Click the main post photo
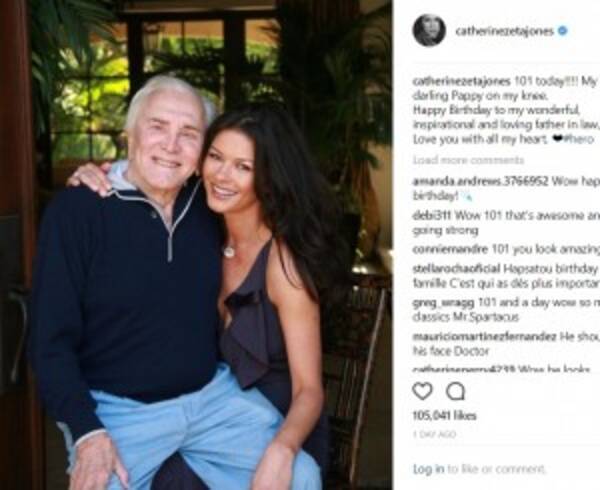 point(195,245)
